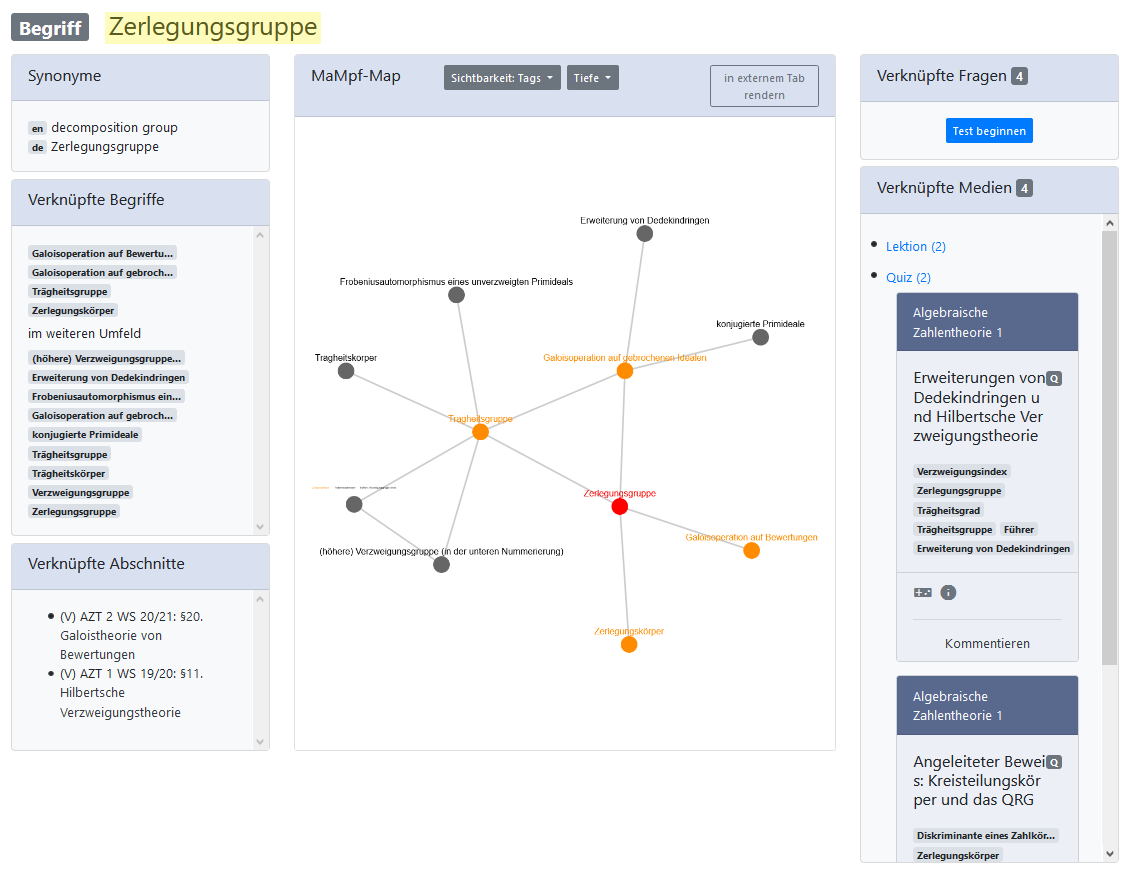Expand the Tiefe dropdown
1132x875 pixels.
(592, 78)
